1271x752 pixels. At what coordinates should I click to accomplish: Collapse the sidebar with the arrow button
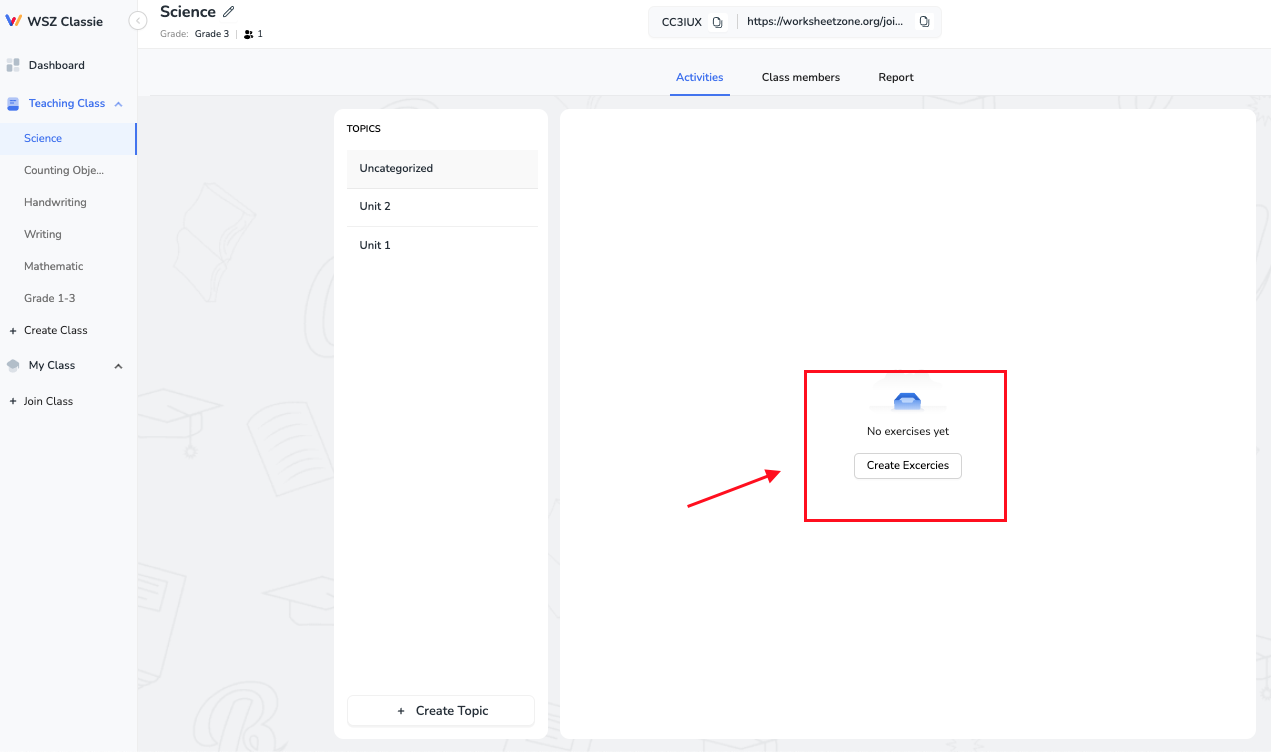pyautogui.click(x=139, y=20)
